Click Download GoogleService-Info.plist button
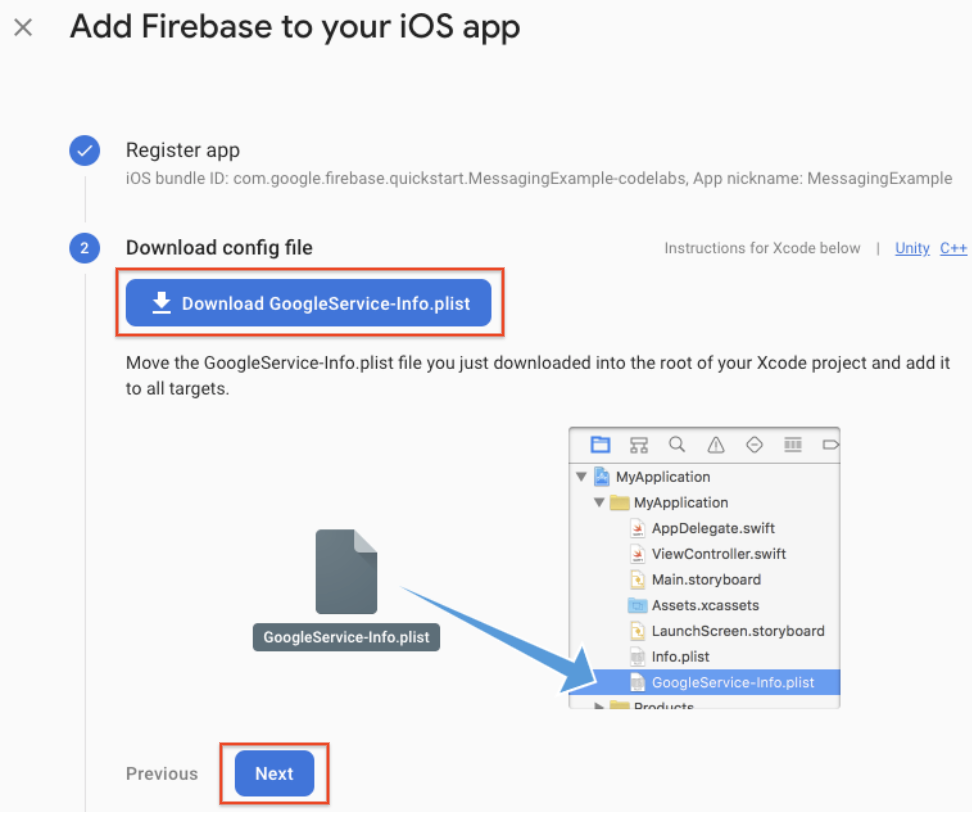Image resolution: width=974 pixels, height=817 pixels. [309, 304]
